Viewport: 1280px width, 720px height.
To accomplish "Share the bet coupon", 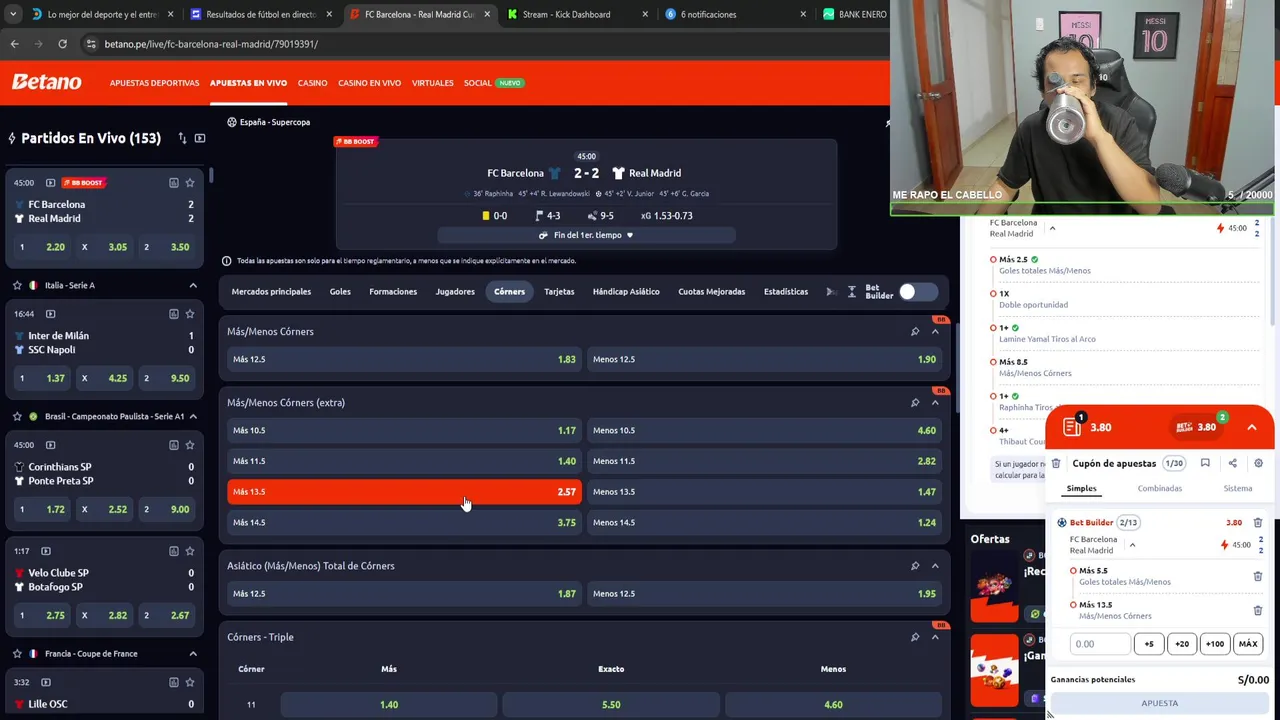I will click(1232, 463).
